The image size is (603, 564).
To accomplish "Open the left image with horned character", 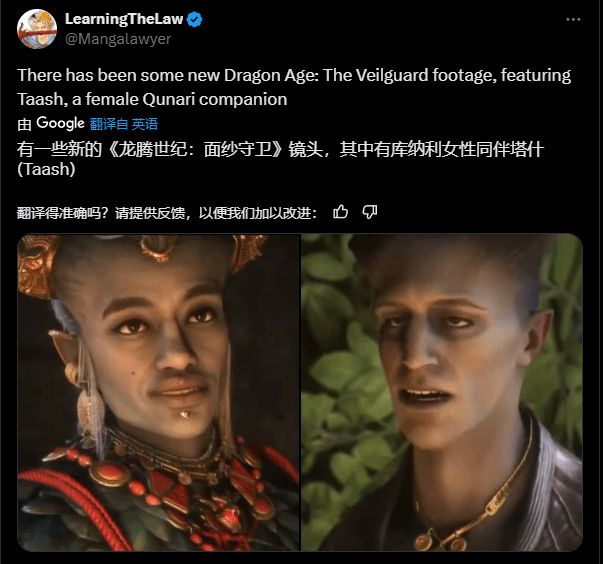I will (x=158, y=393).
